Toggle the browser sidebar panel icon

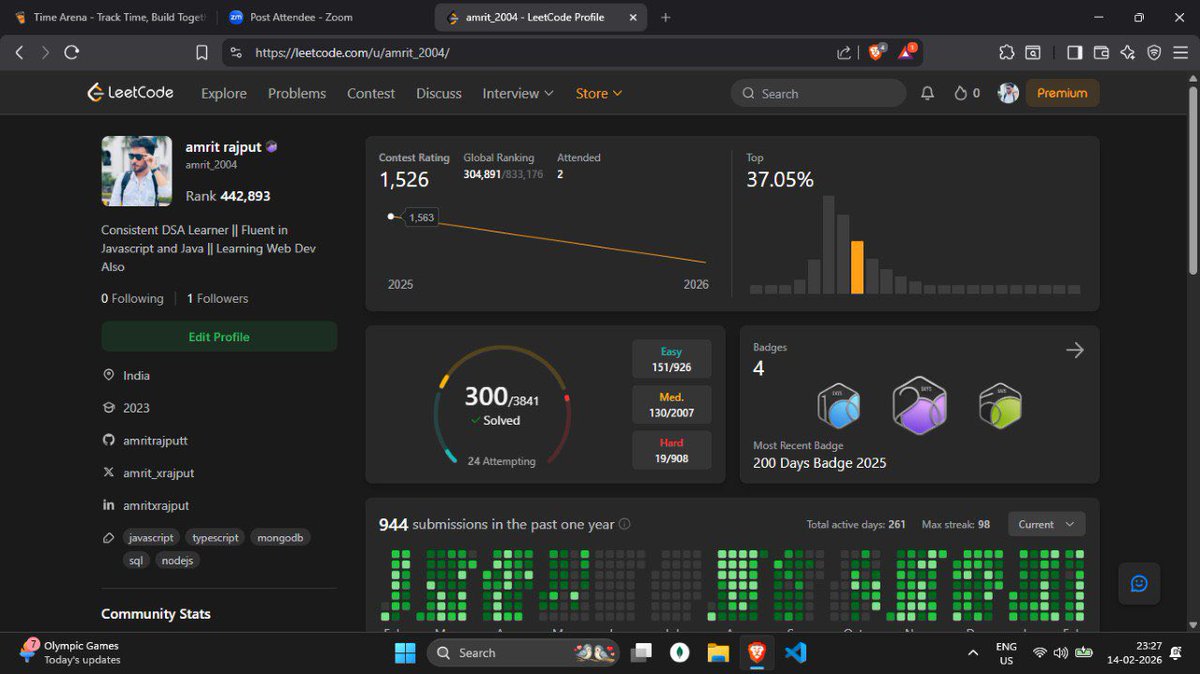(1074, 52)
